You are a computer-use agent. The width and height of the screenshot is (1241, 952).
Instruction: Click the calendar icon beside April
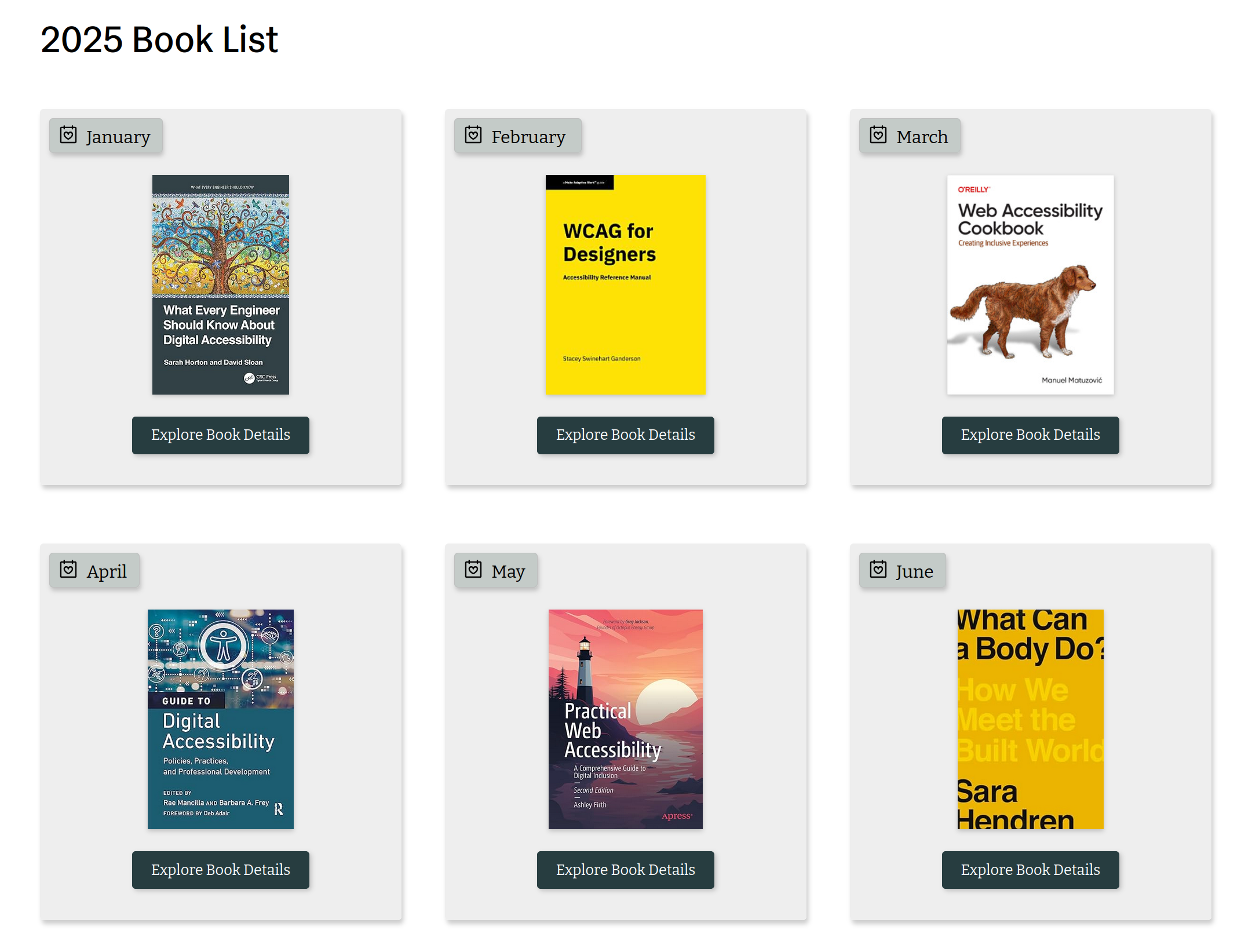tap(68, 569)
